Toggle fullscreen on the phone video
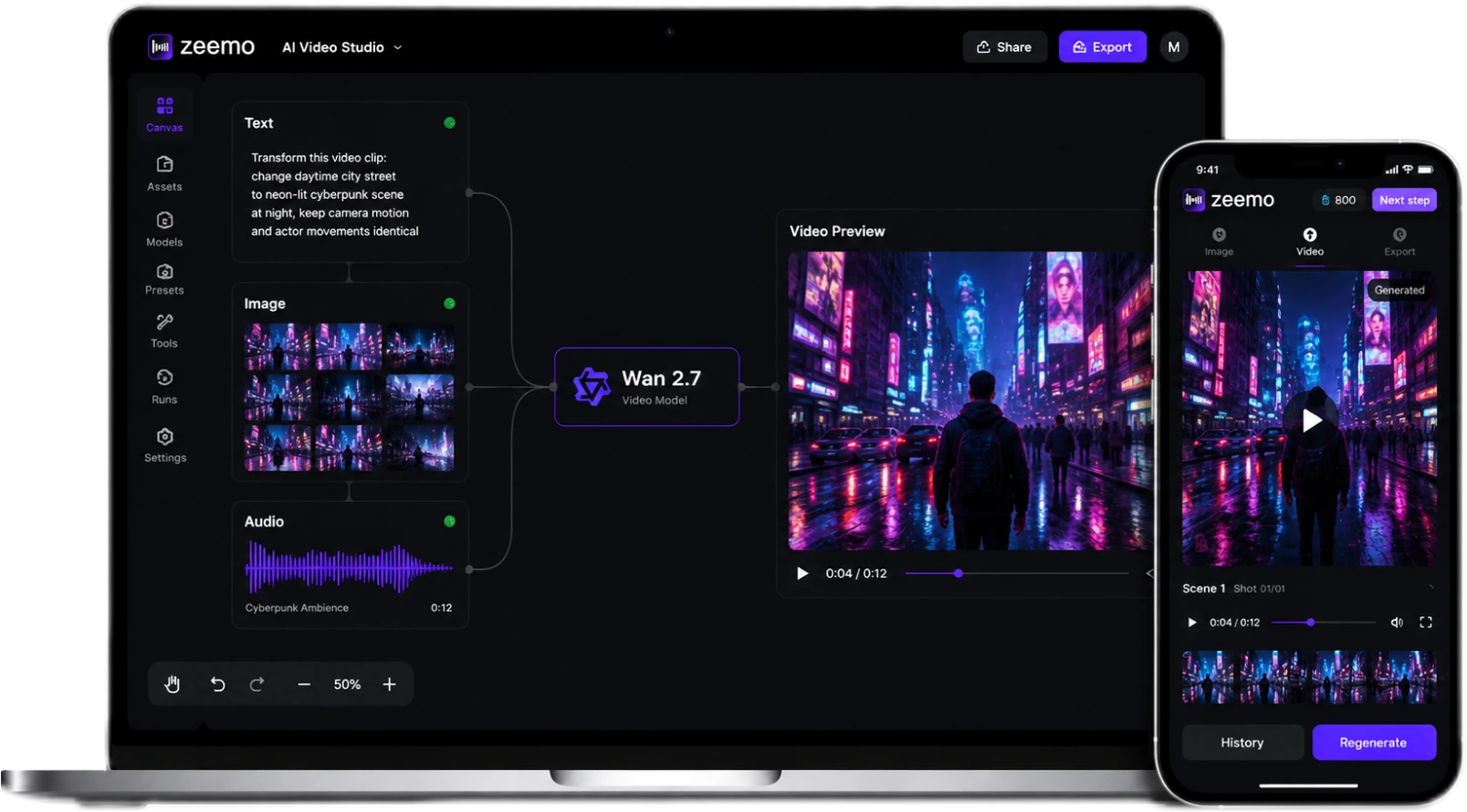This screenshot has height=812, width=1467. pos(1426,622)
